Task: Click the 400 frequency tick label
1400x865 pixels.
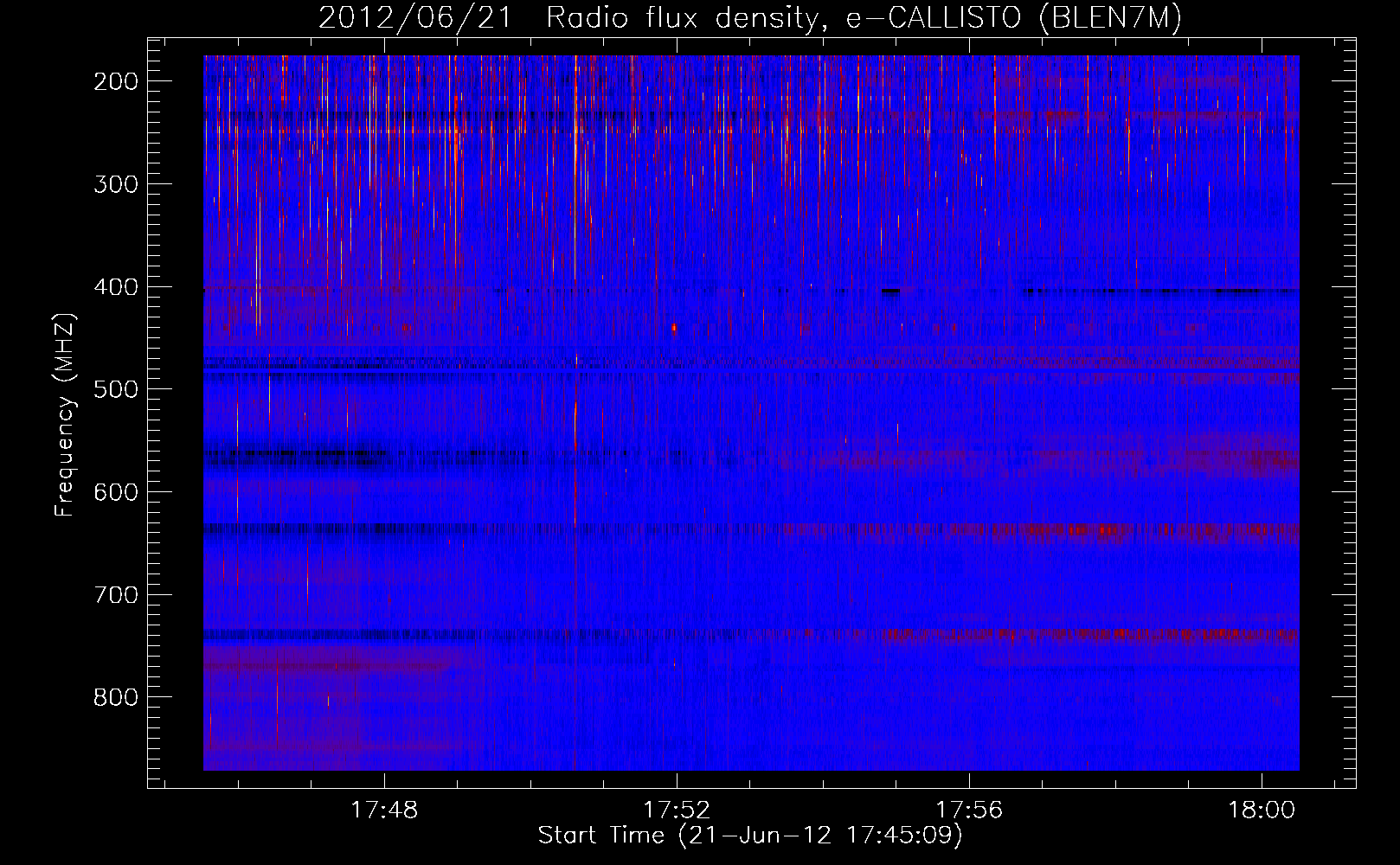Action: click(x=116, y=287)
